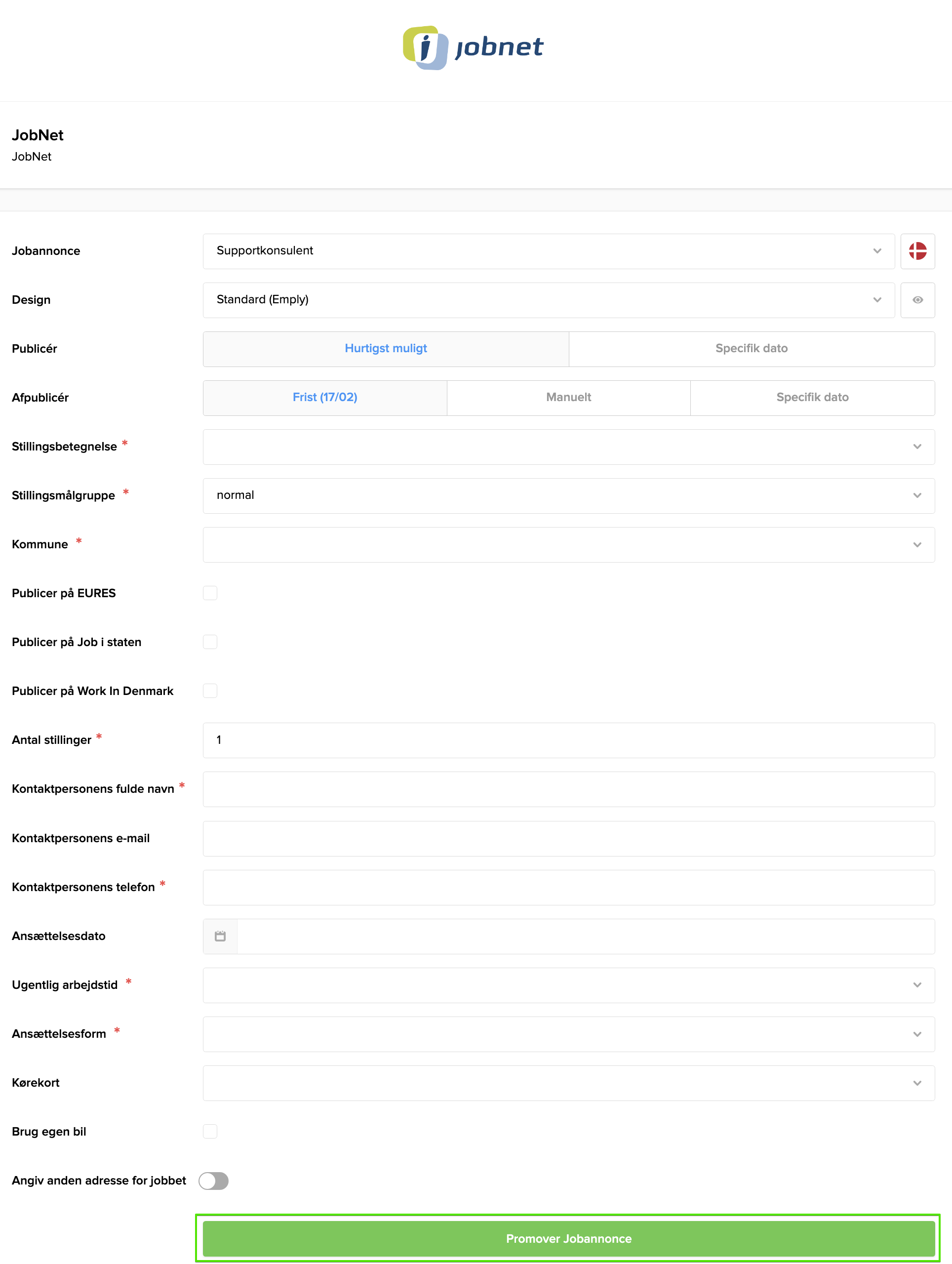The height and width of the screenshot is (1264, 952).
Task: Click the Ansættelsesdato date field
Action: tap(586, 936)
